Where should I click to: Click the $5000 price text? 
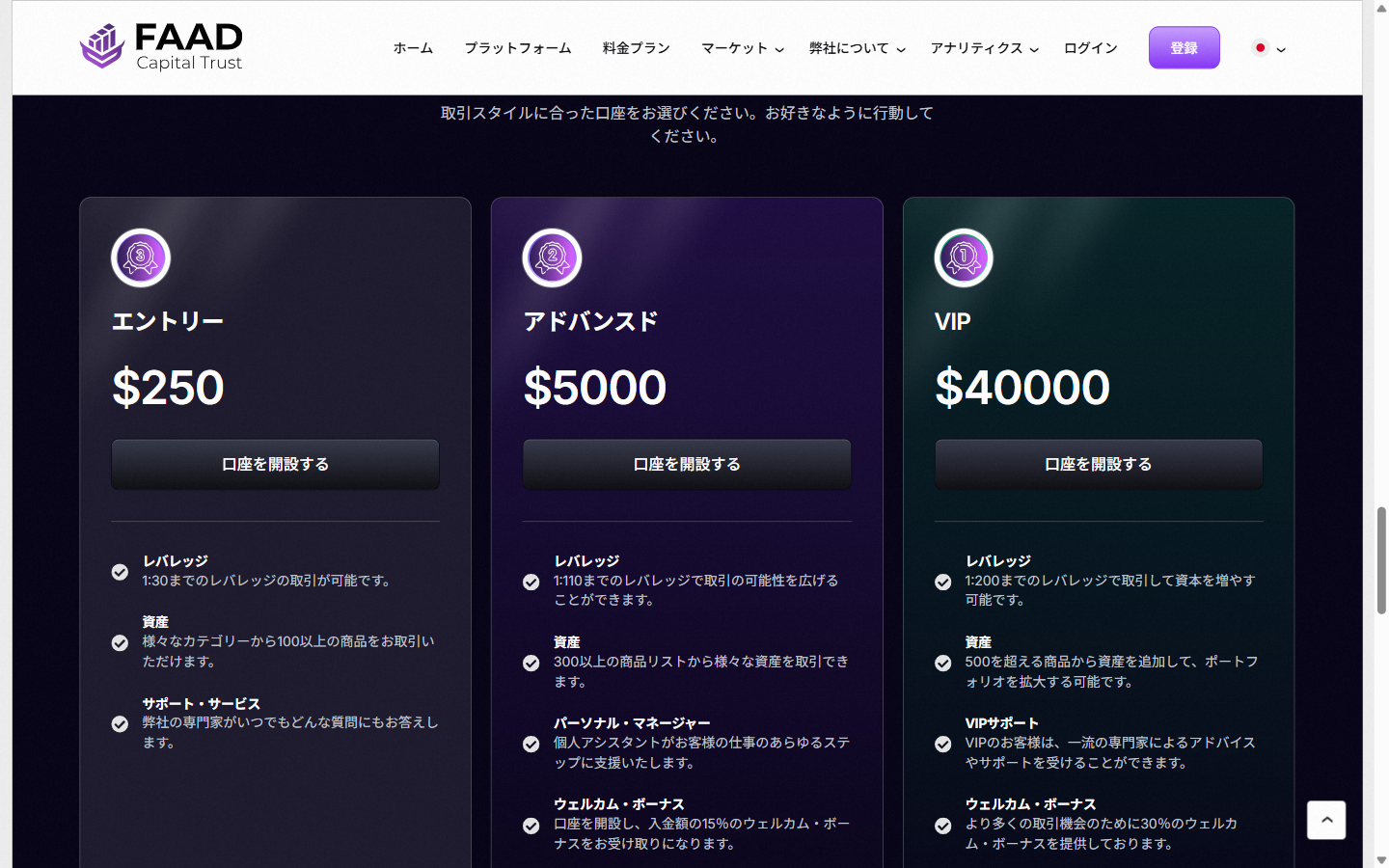pos(595,388)
